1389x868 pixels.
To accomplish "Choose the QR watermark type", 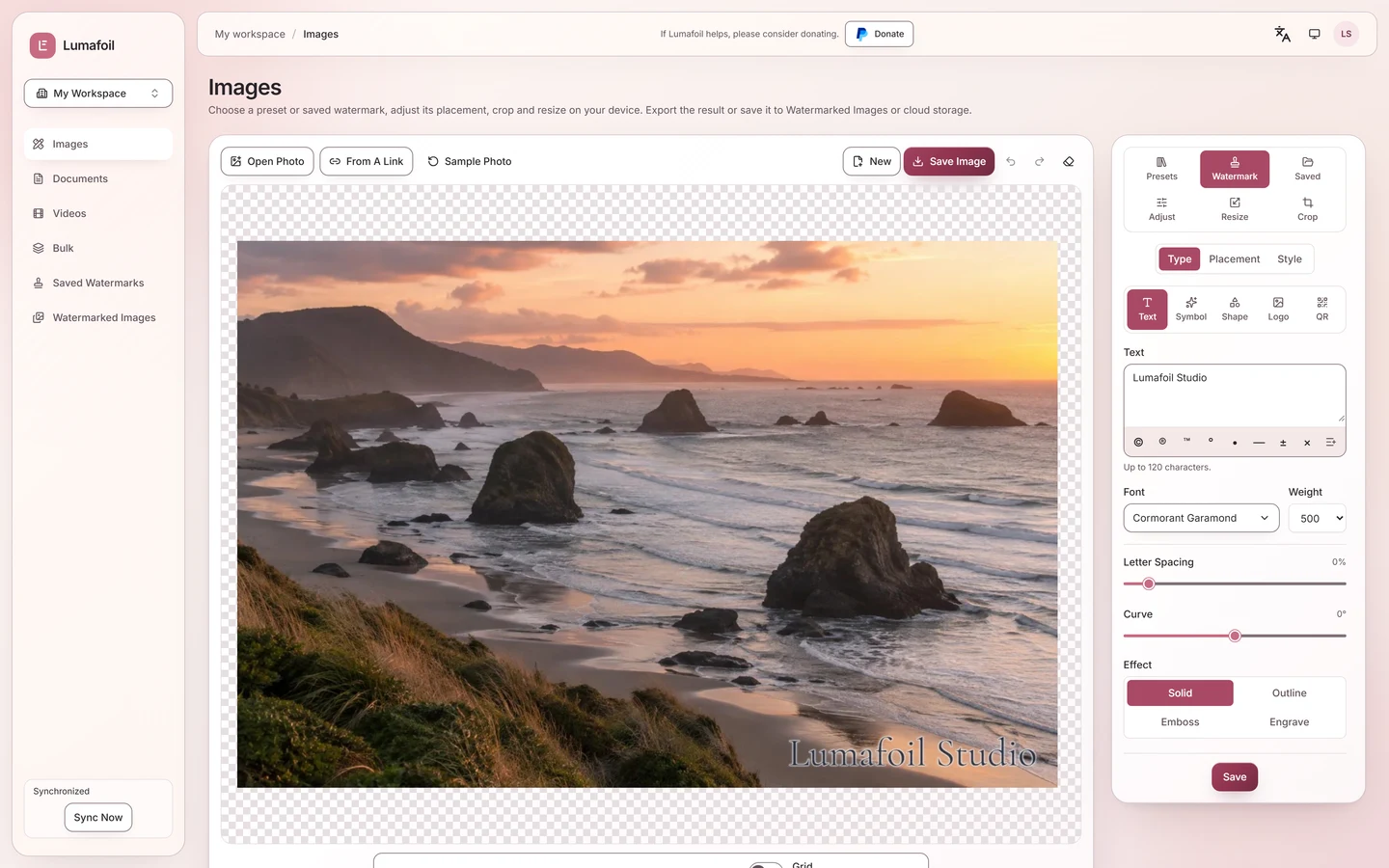I will pos(1321,310).
